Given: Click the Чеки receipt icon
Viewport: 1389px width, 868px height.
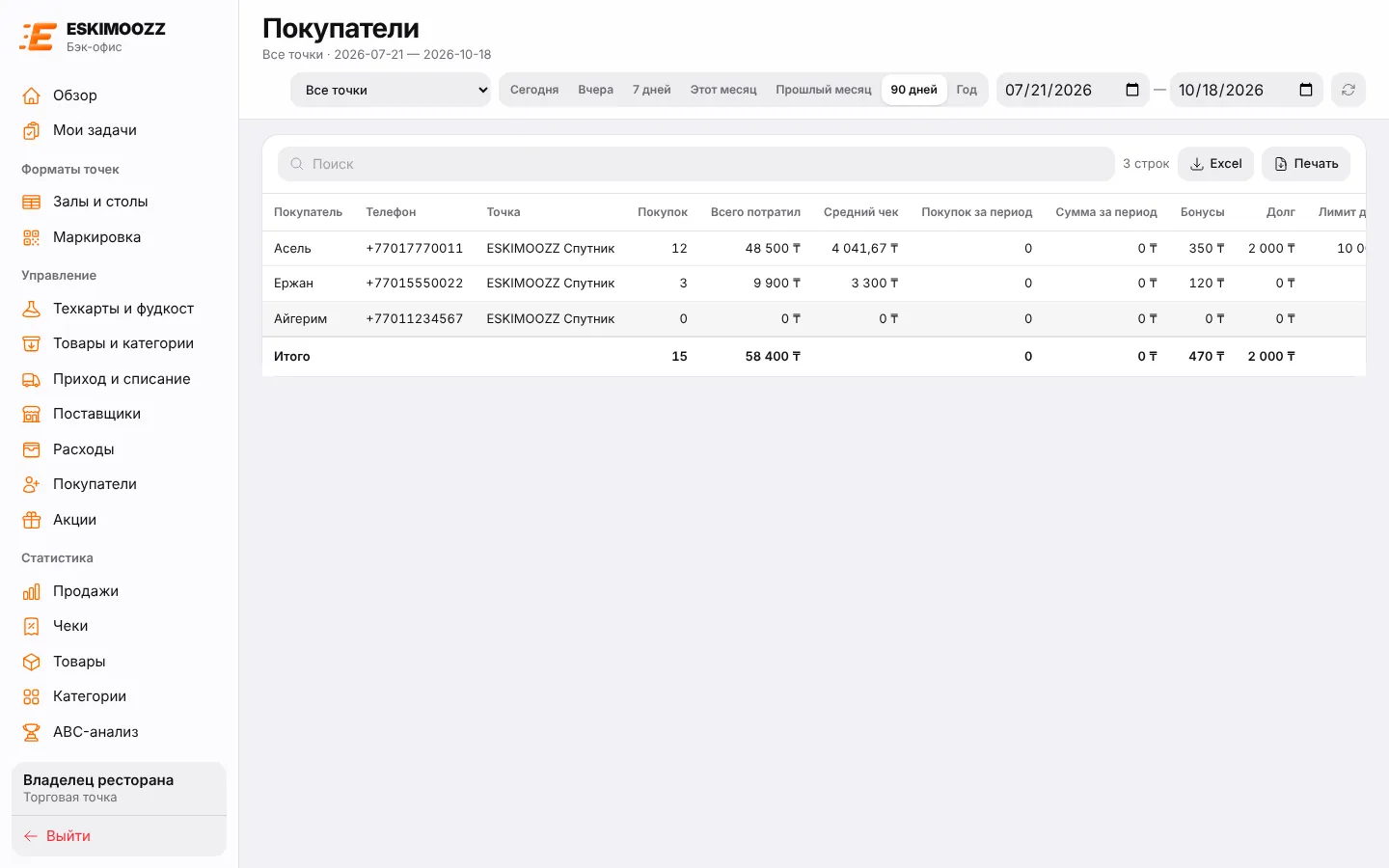Looking at the screenshot, I should tap(32, 626).
